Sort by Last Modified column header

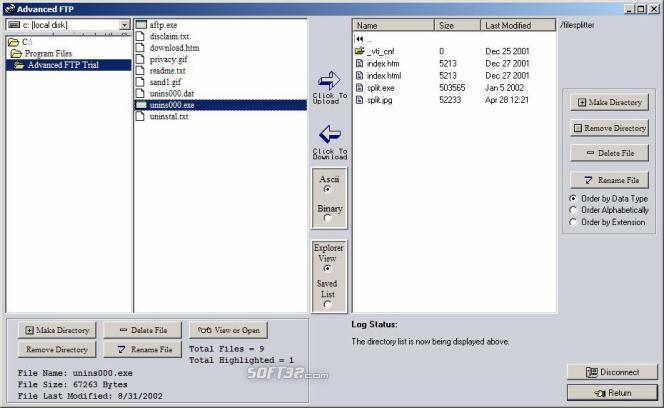(x=518, y=25)
